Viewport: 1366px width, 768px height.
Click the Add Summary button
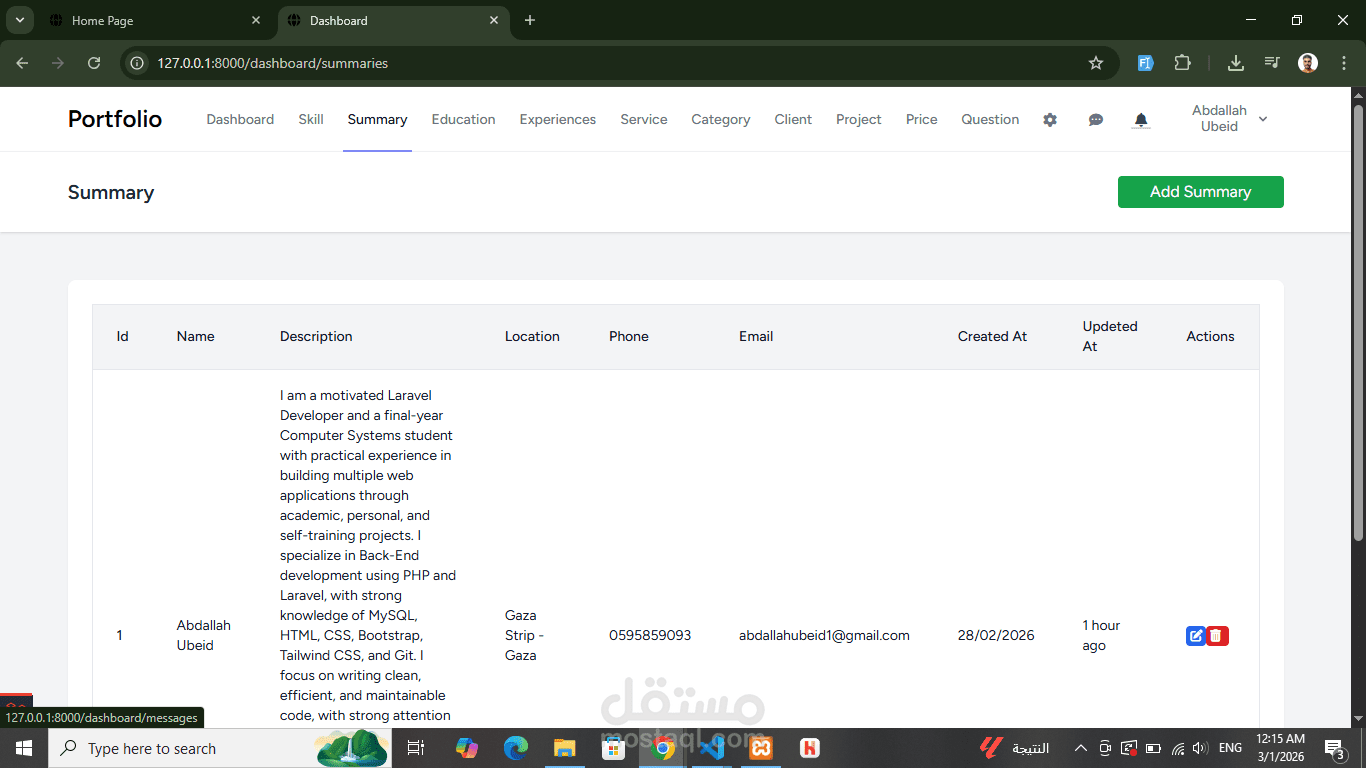1200,192
